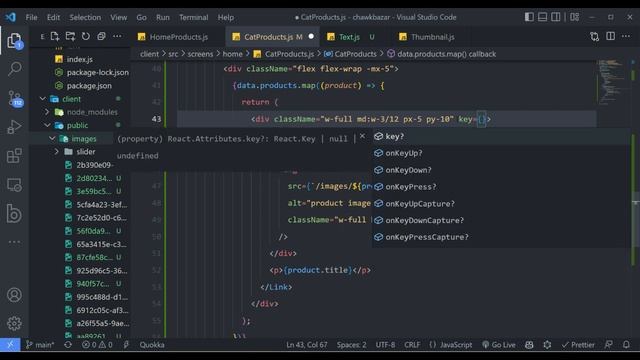Open notifications bell in status bar
The width and height of the screenshot is (640, 360).
(626, 345)
